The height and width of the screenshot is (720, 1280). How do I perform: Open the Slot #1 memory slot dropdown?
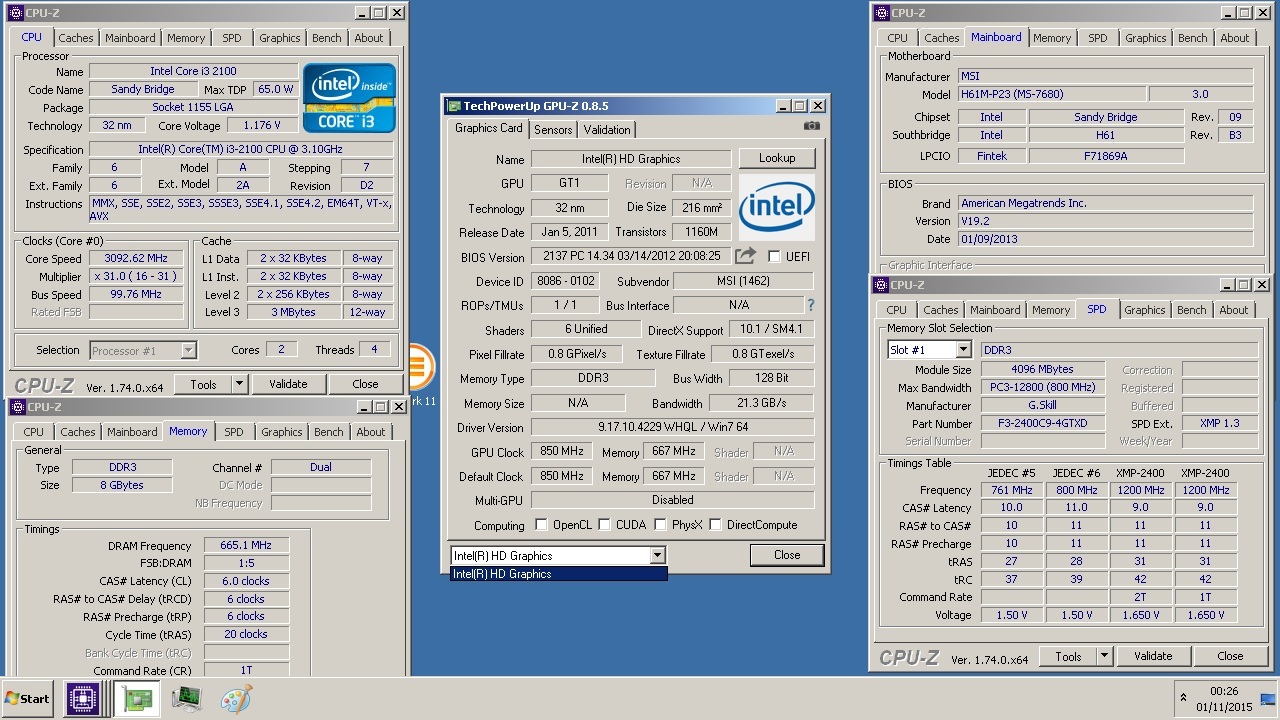click(x=962, y=349)
